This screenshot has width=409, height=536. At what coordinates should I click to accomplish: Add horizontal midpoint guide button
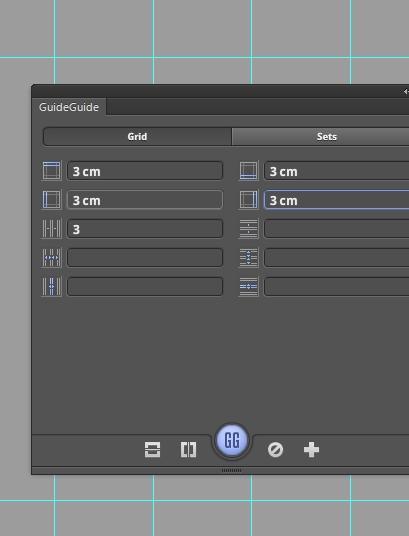click(152, 450)
